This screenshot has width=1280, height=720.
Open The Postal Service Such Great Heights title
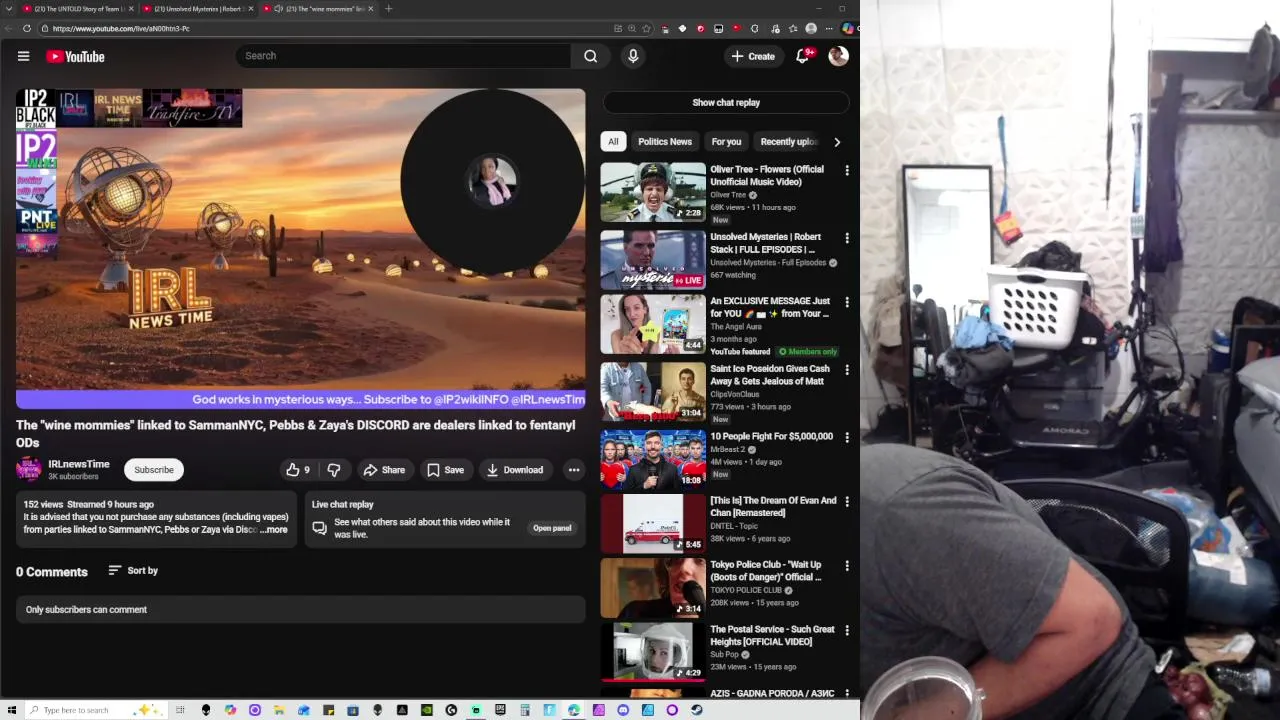(x=772, y=636)
